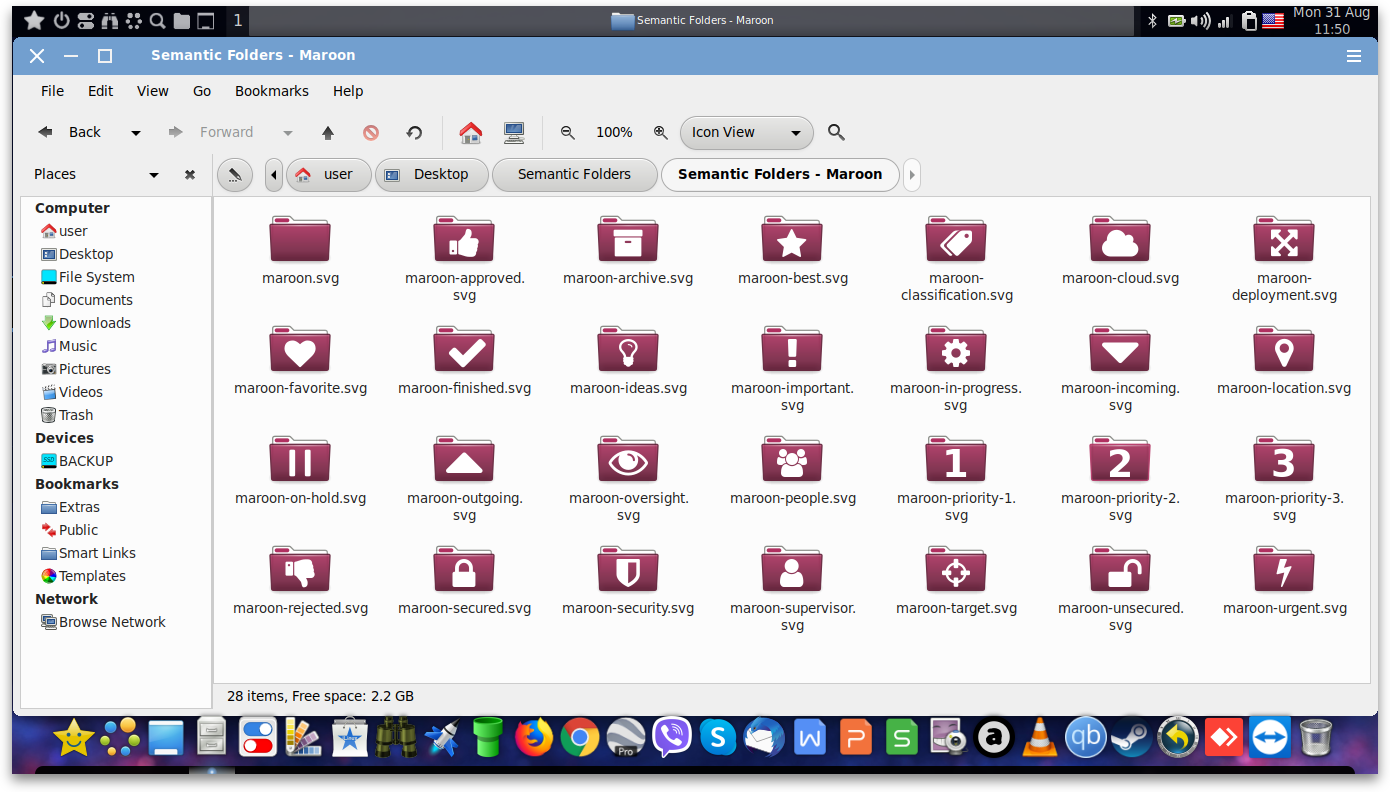
Task: Click Semantic Folders - Maroon path button
Action: click(780, 174)
